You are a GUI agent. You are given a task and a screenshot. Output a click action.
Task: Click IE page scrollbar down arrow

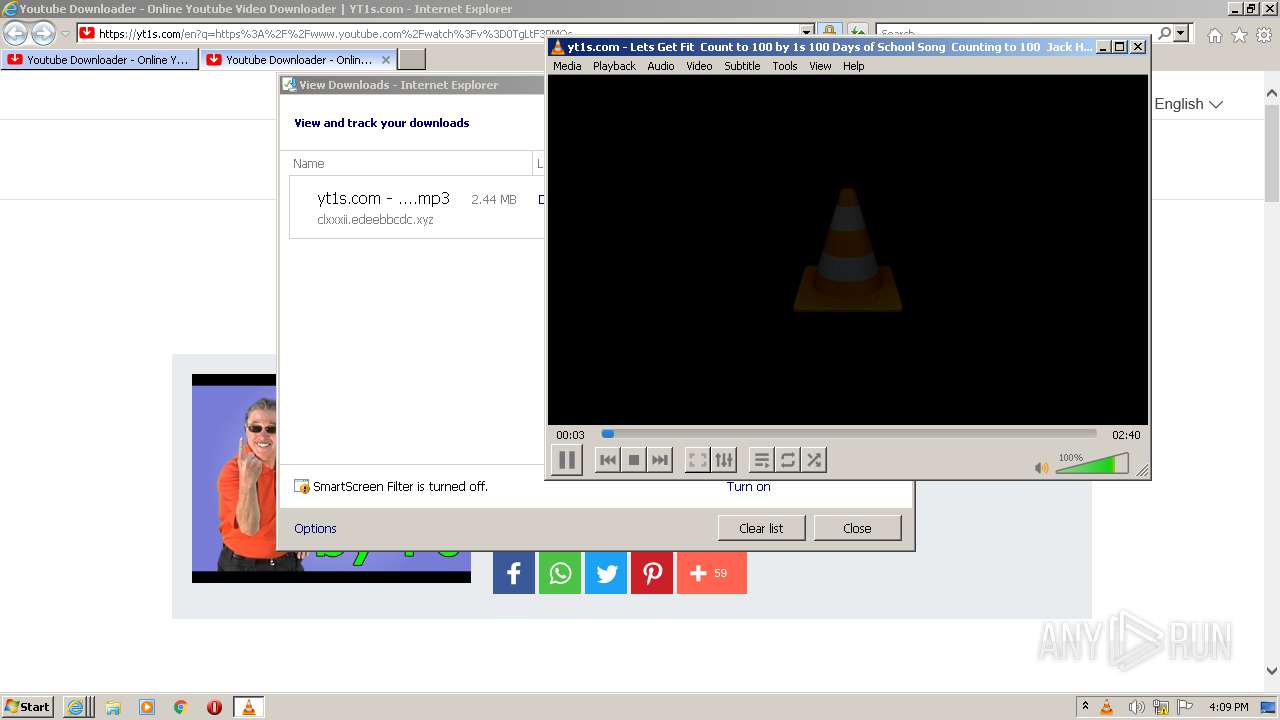tap(1272, 671)
